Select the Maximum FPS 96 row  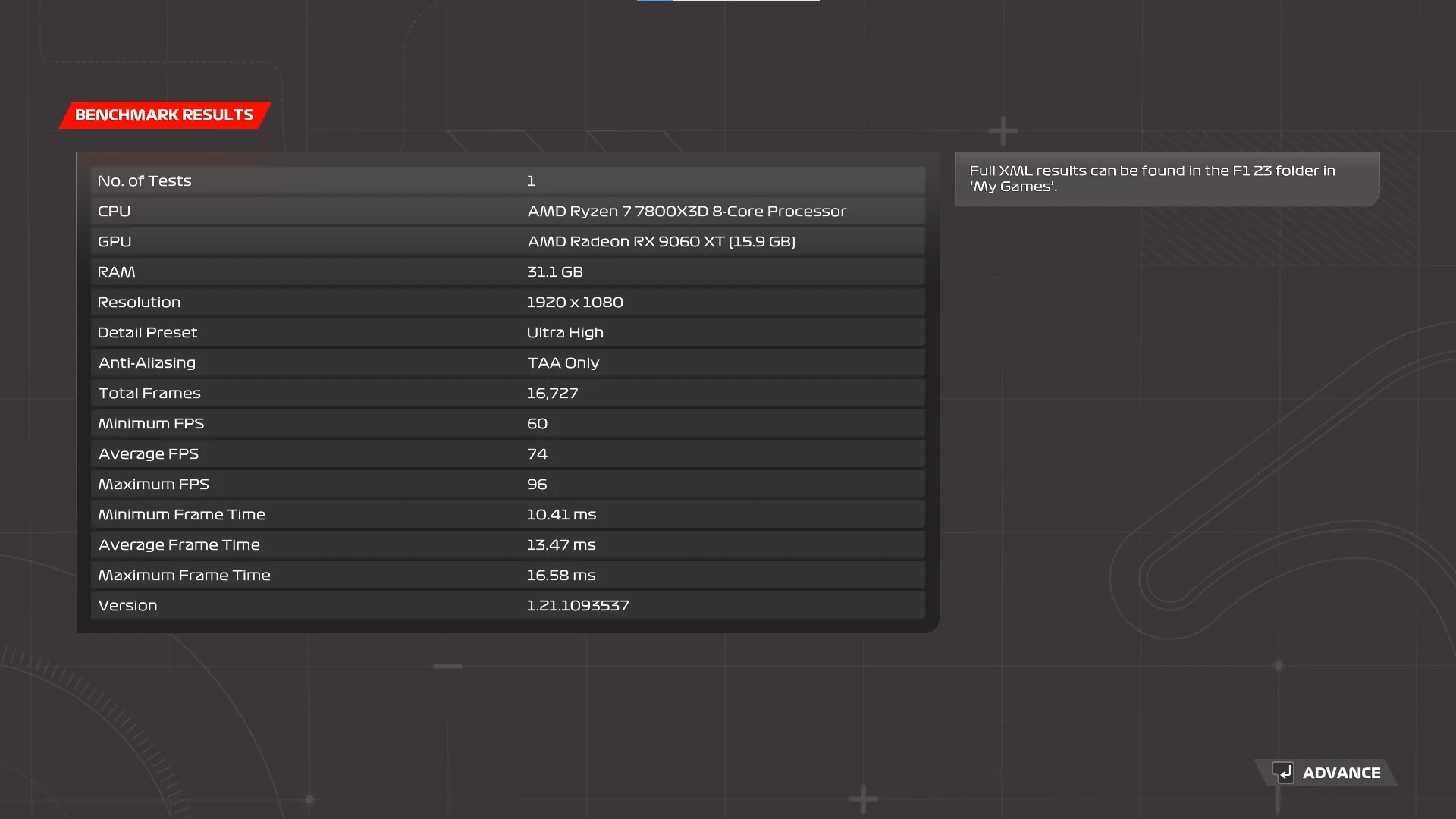click(507, 485)
